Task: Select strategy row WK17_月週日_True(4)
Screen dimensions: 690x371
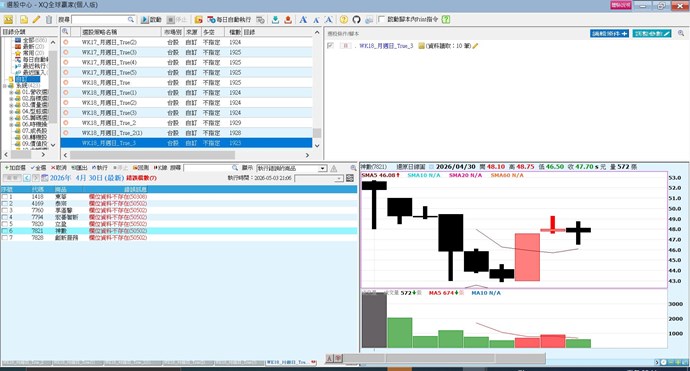Action: (187, 62)
